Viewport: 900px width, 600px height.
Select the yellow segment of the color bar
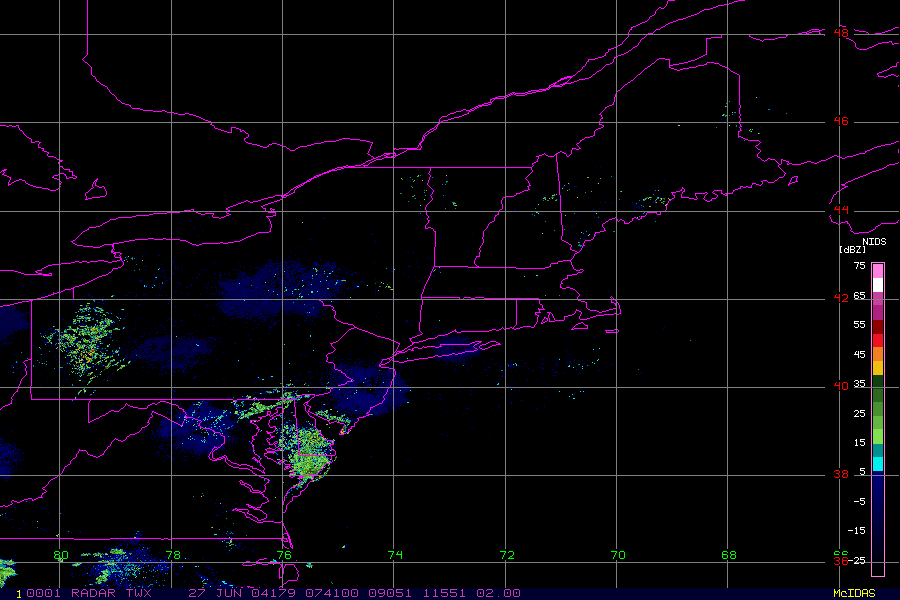[x=878, y=368]
